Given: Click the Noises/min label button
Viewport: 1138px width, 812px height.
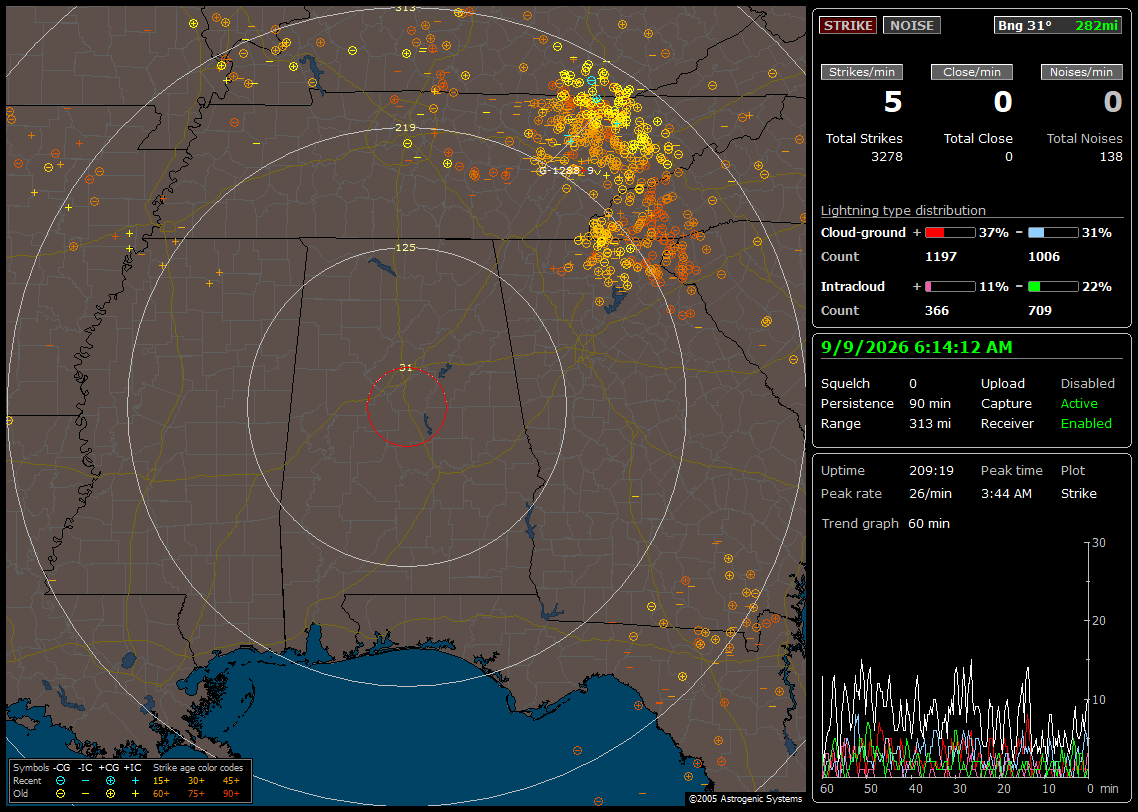Looking at the screenshot, I should pyautogui.click(x=1081, y=72).
